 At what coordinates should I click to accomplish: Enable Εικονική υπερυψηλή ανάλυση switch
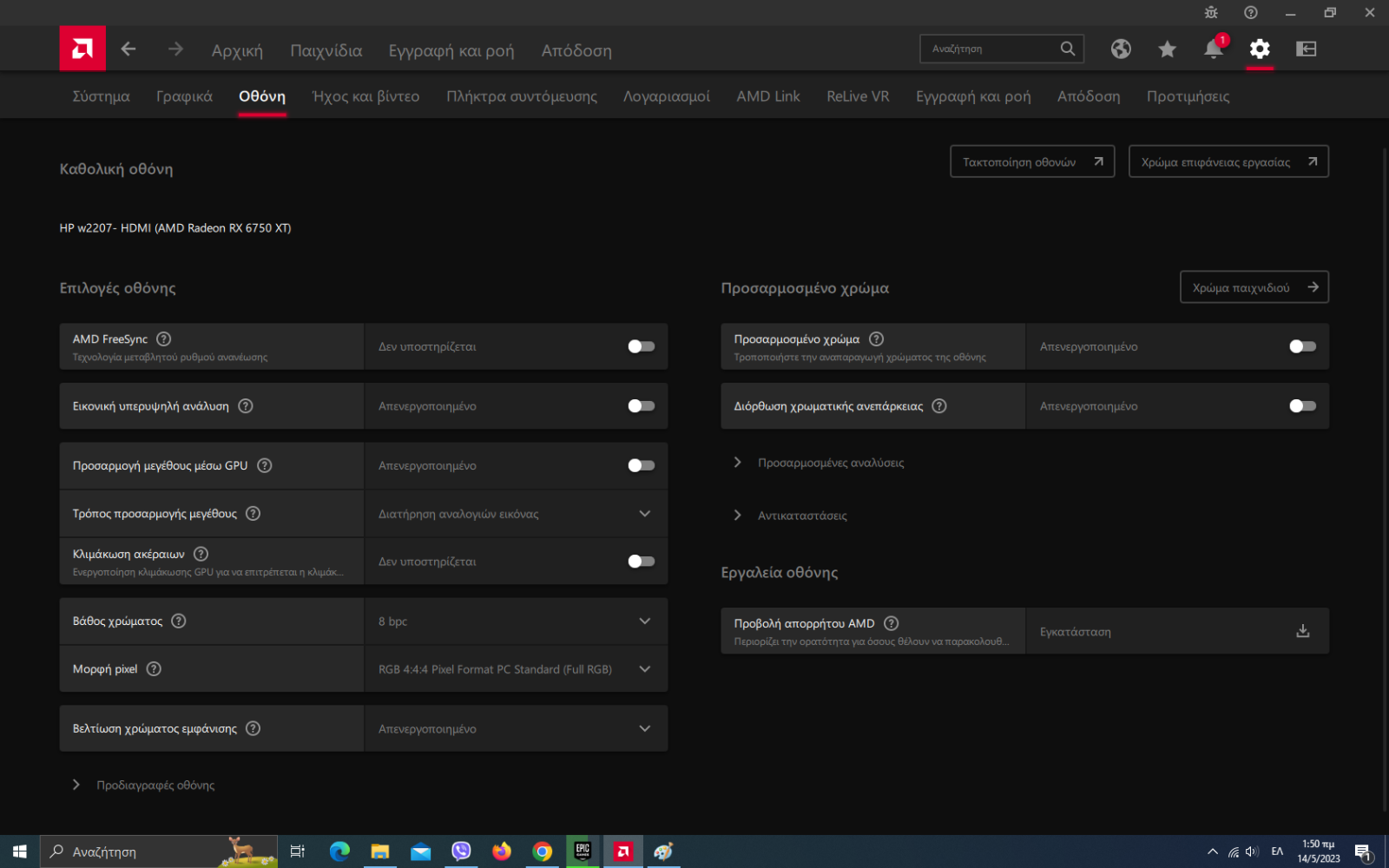tap(642, 405)
